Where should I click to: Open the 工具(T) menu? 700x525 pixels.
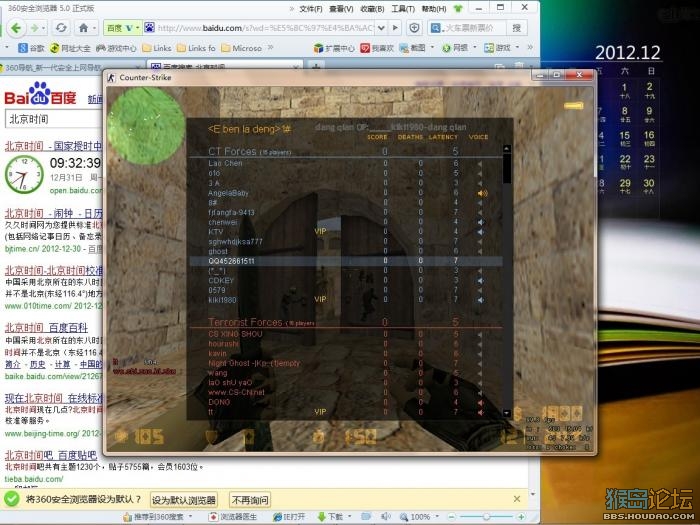pos(403,8)
